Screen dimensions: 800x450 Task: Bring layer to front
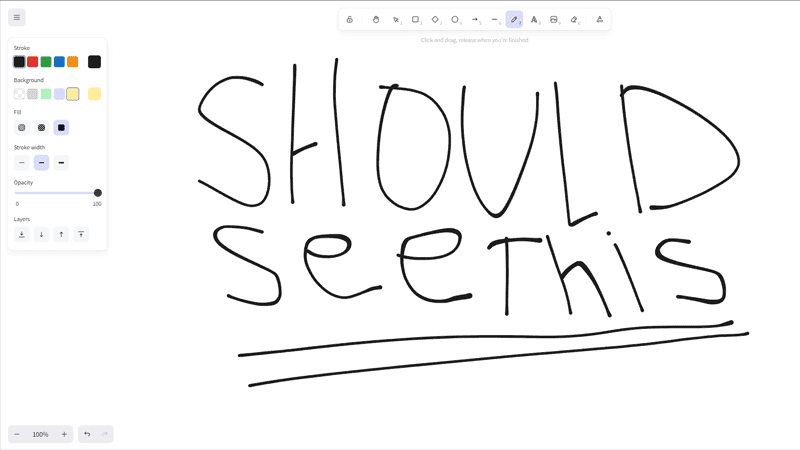(81, 235)
